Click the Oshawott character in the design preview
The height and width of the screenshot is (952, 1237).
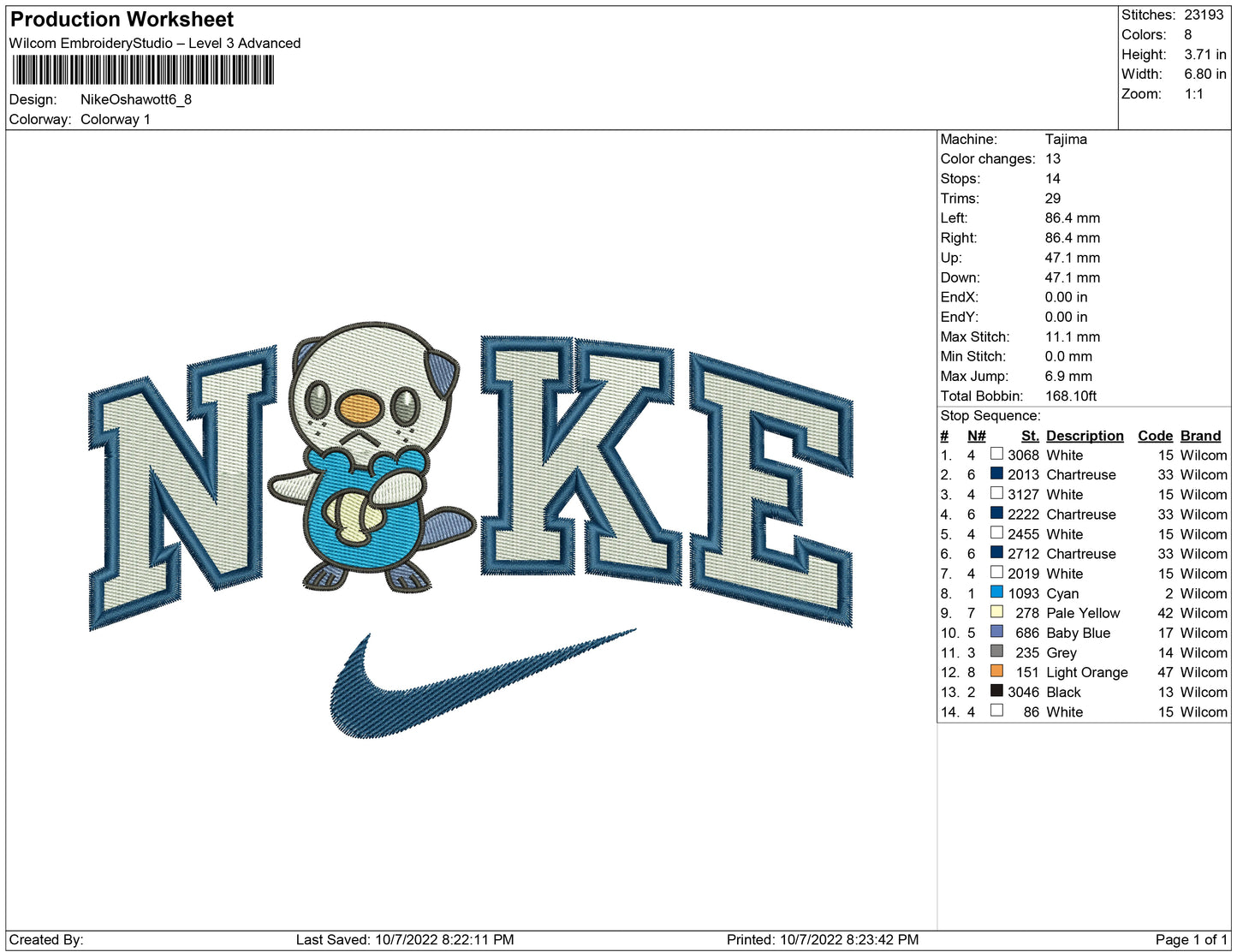click(x=372, y=457)
